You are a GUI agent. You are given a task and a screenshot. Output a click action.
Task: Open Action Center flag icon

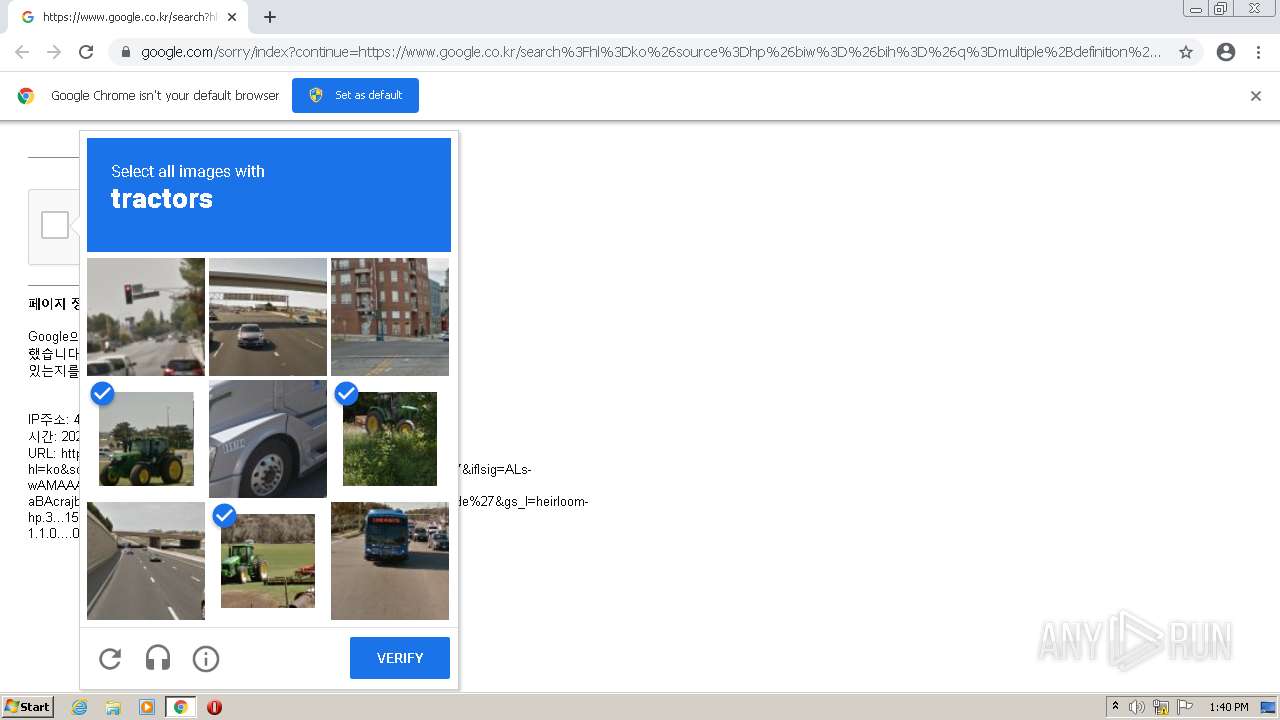[x=1185, y=707]
